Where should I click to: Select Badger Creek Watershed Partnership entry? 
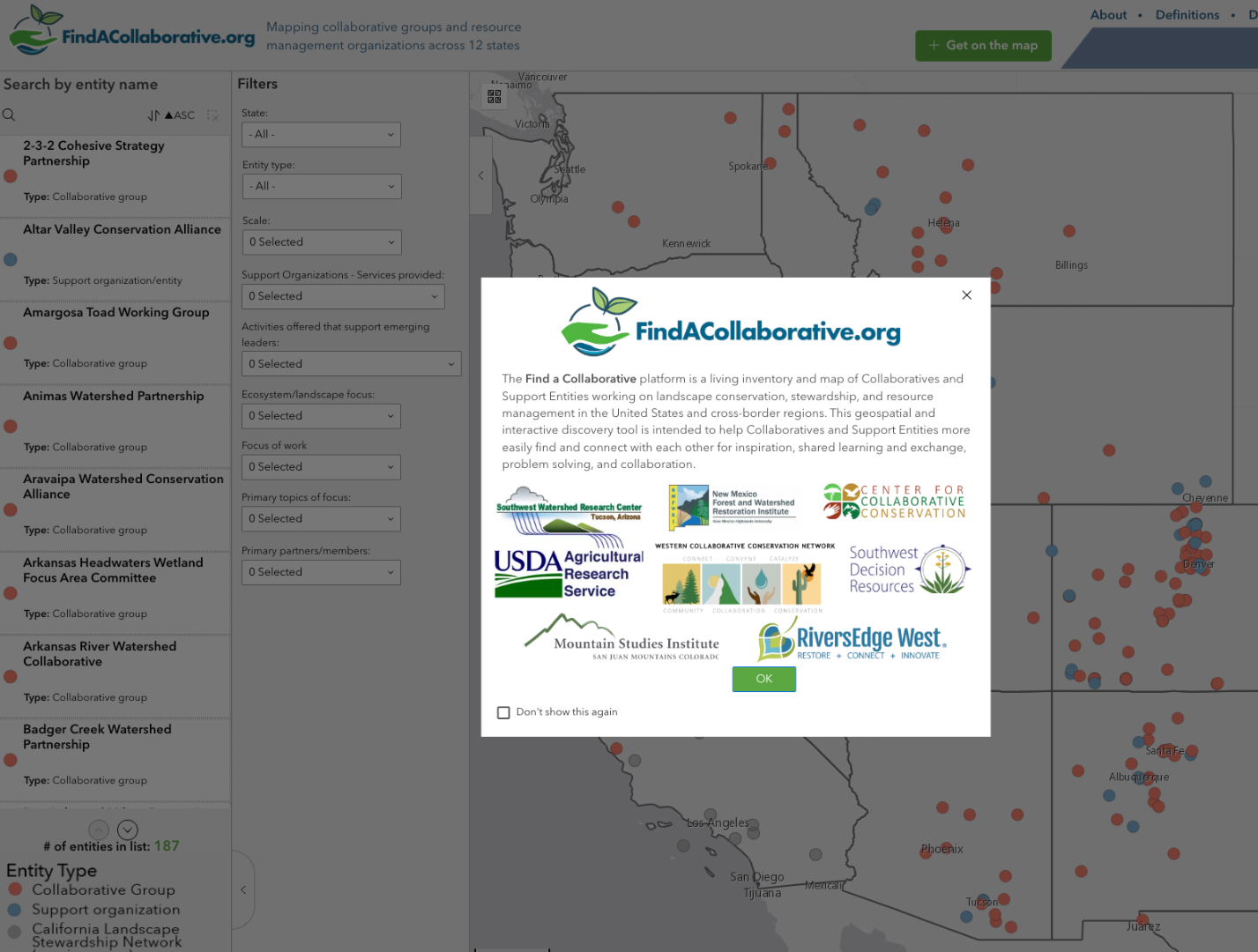point(115,759)
